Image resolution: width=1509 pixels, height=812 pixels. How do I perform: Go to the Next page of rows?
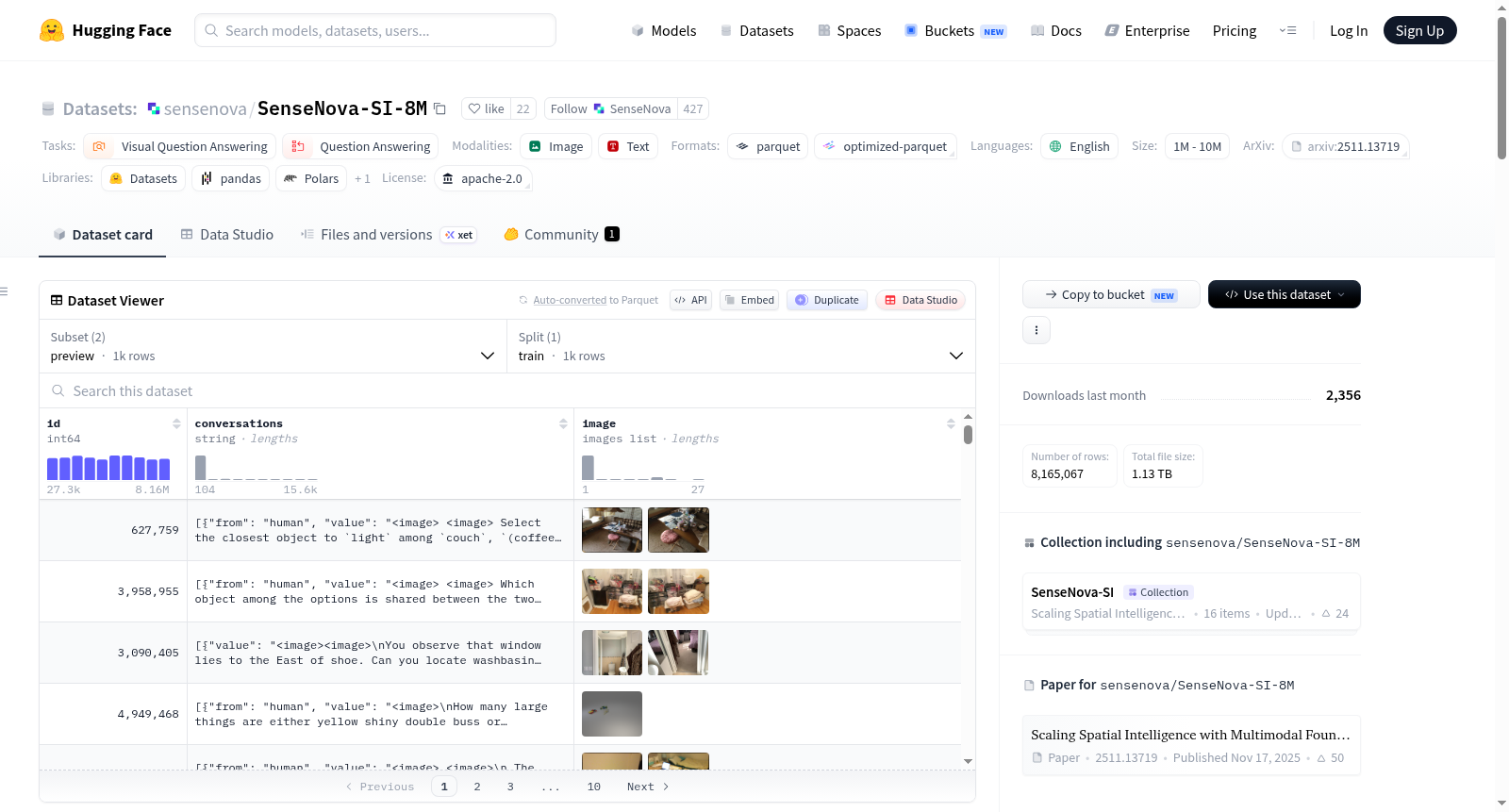[x=648, y=787]
